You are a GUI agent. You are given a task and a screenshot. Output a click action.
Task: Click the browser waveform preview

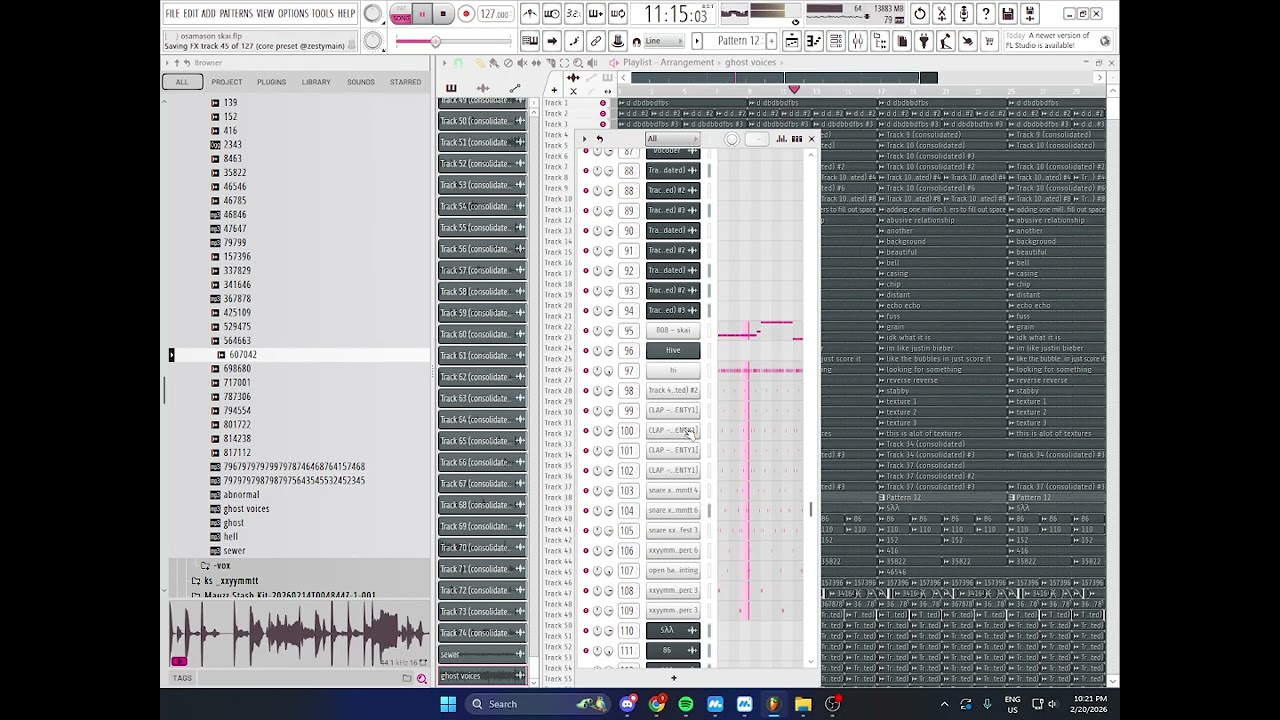(298, 635)
